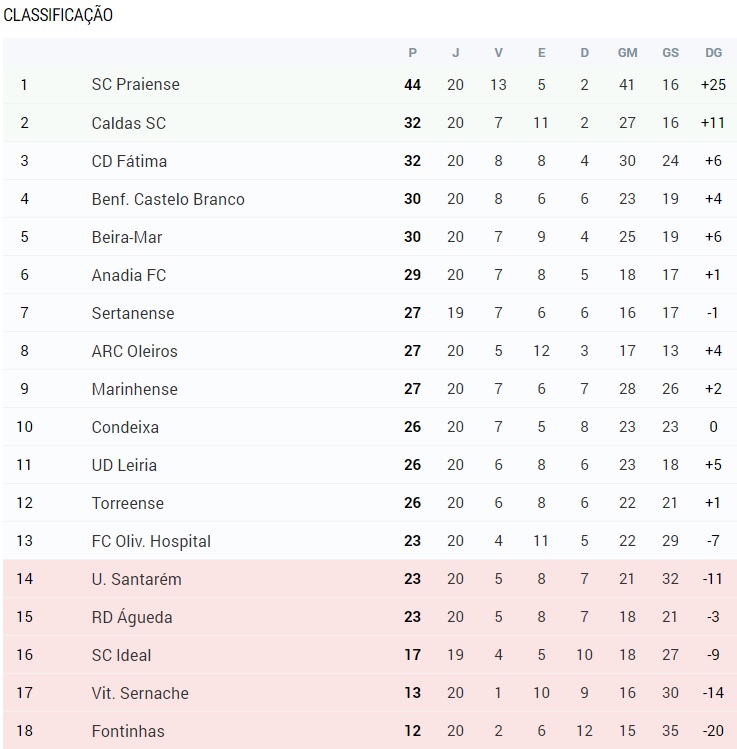Click the DG goal difference header
Image resolution: width=737 pixels, height=749 pixels.
pos(714,53)
